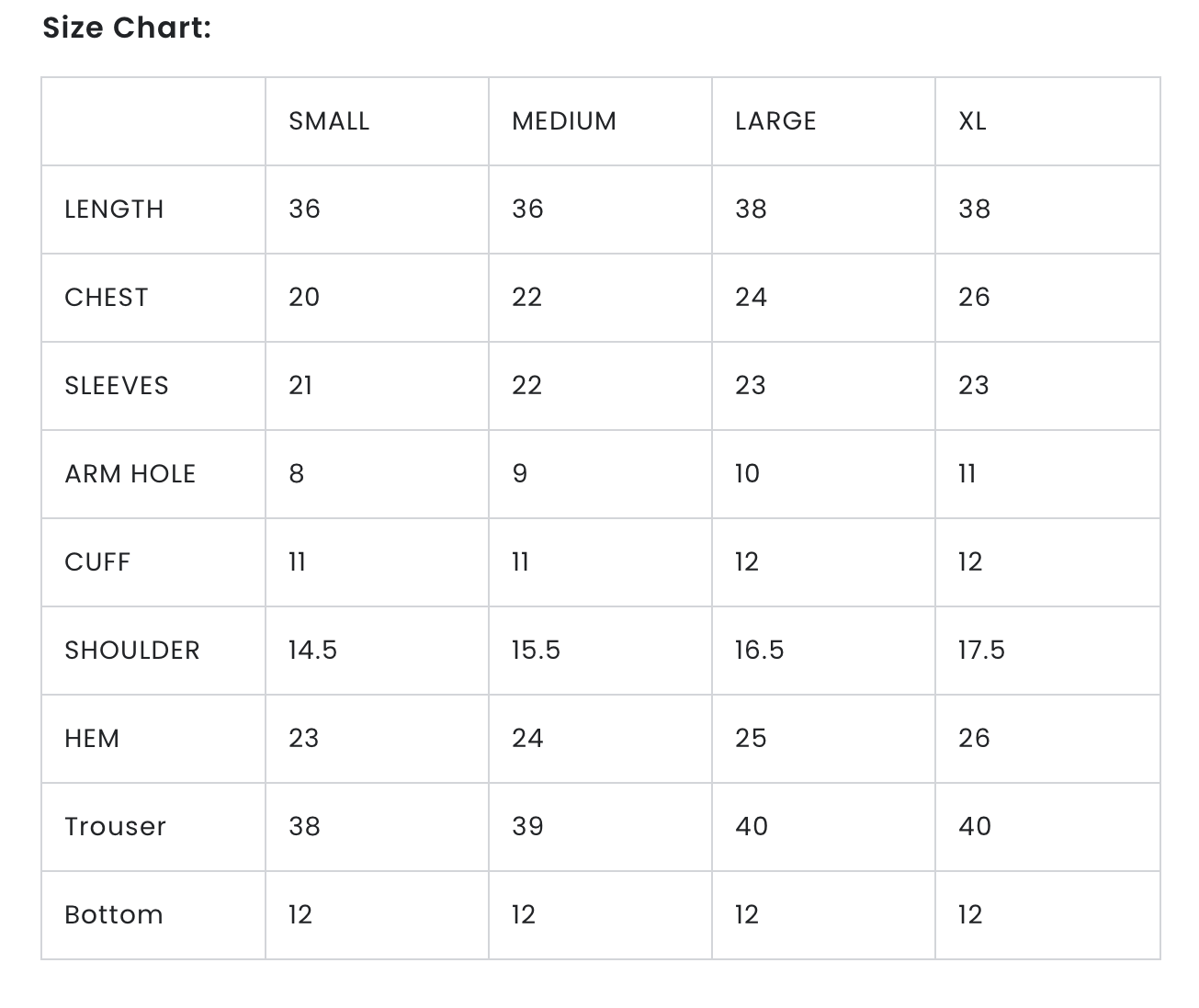This screenshot has width=1199, height=1008.
Task: Select the LARGE hem value 25
Action: click(751, 739)
